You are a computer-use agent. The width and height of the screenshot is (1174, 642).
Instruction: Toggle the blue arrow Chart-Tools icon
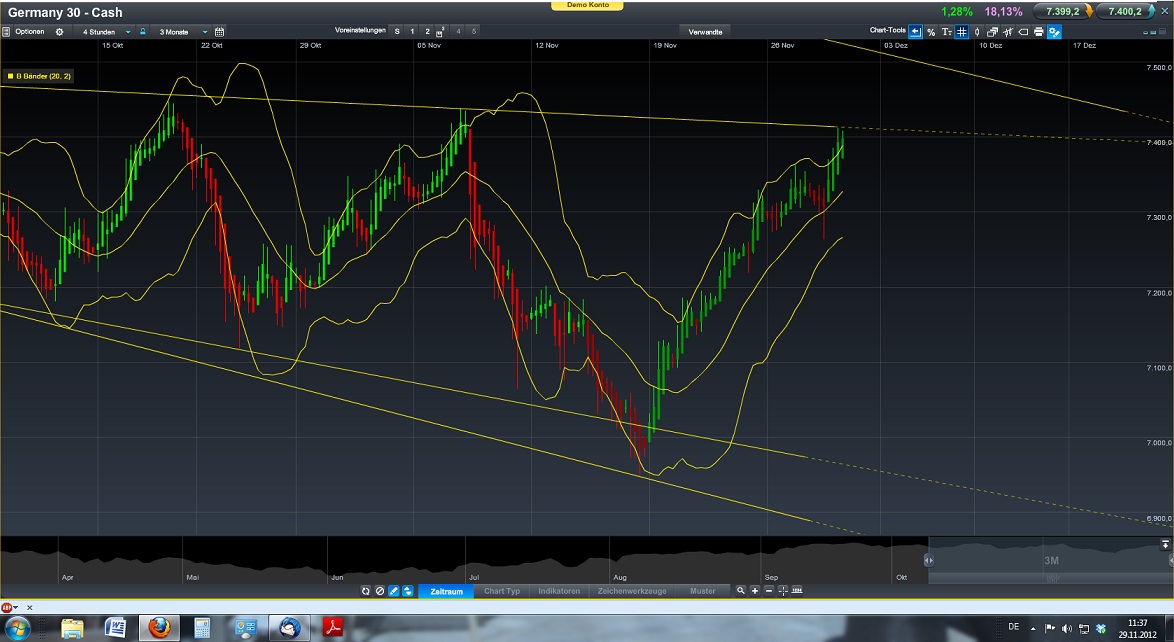916,31
